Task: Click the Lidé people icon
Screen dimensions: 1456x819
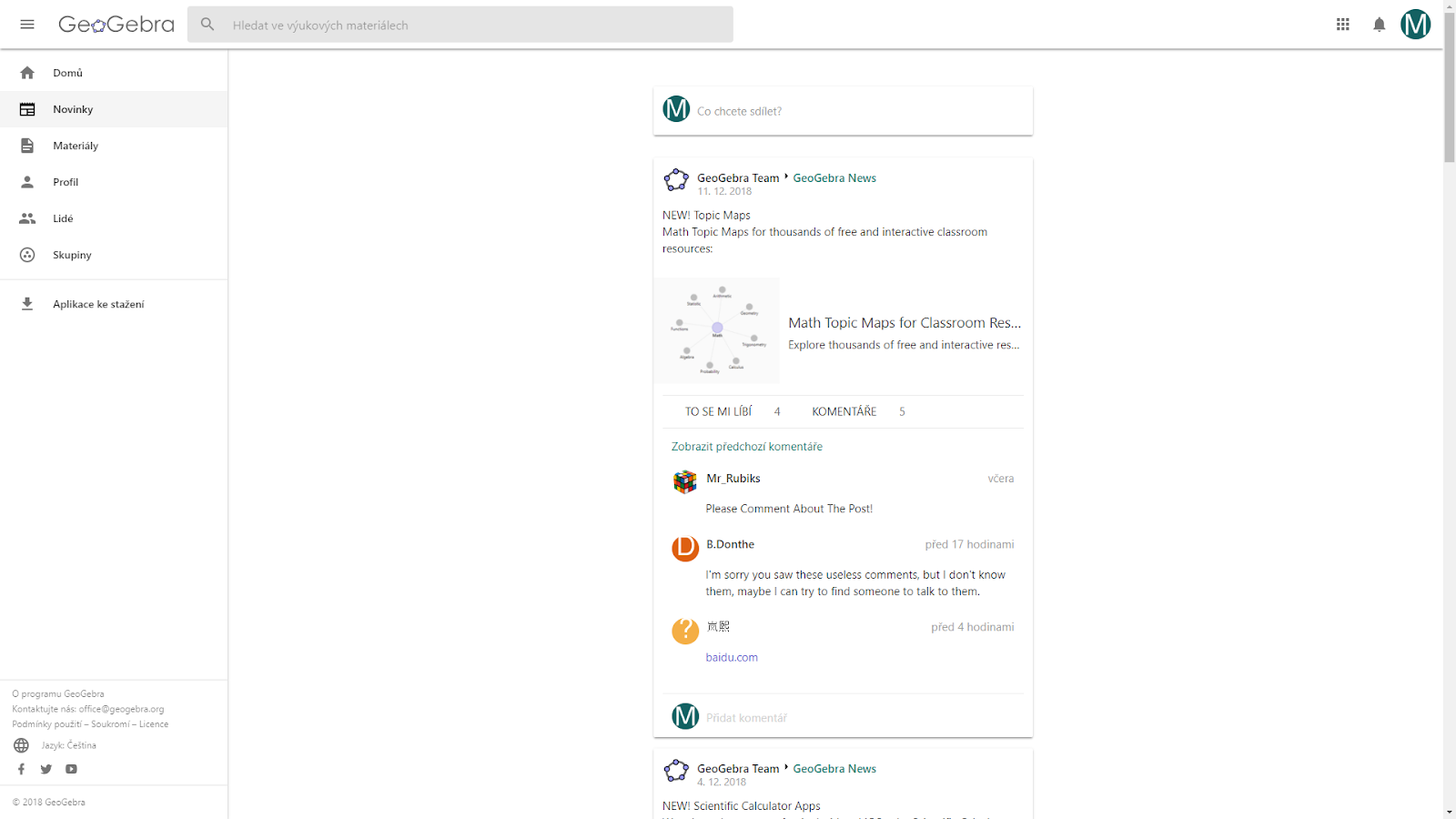Action: (x=27, y=218)
